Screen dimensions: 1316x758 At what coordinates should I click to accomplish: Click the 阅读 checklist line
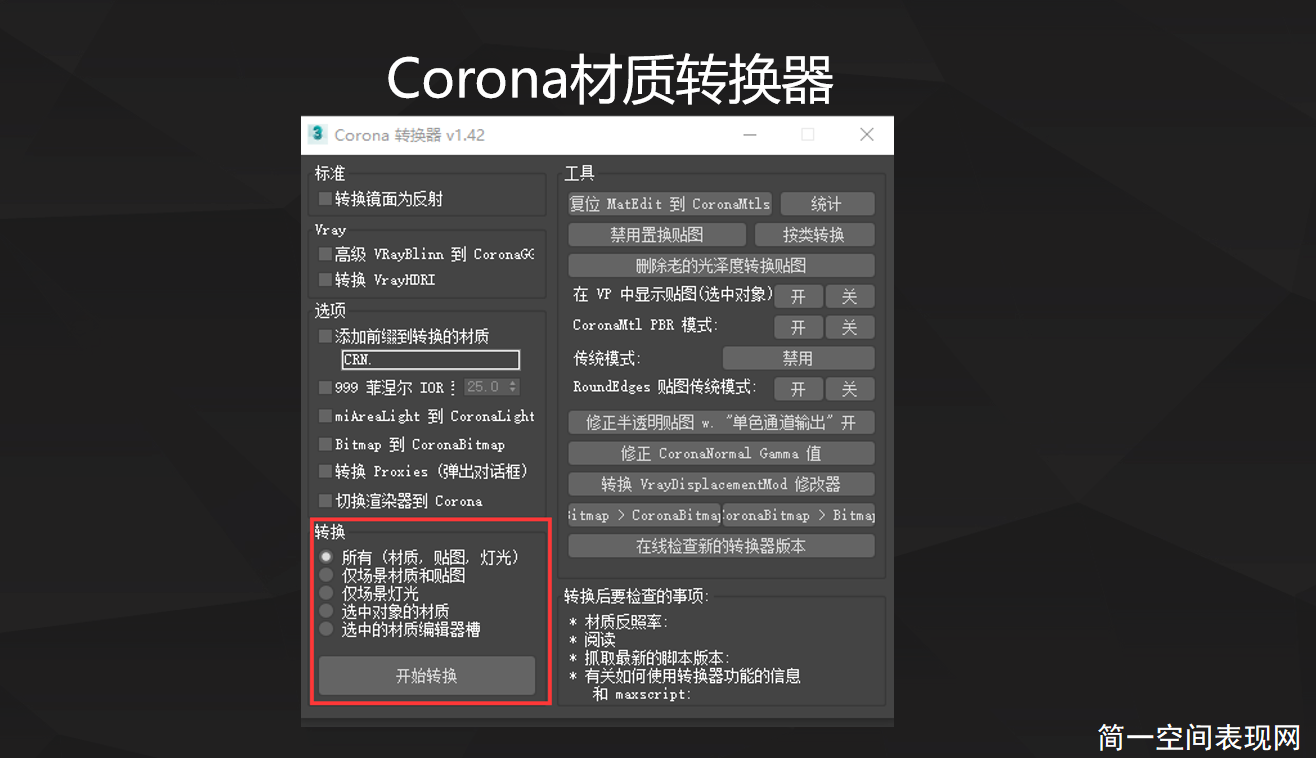[x=593, y=640]
